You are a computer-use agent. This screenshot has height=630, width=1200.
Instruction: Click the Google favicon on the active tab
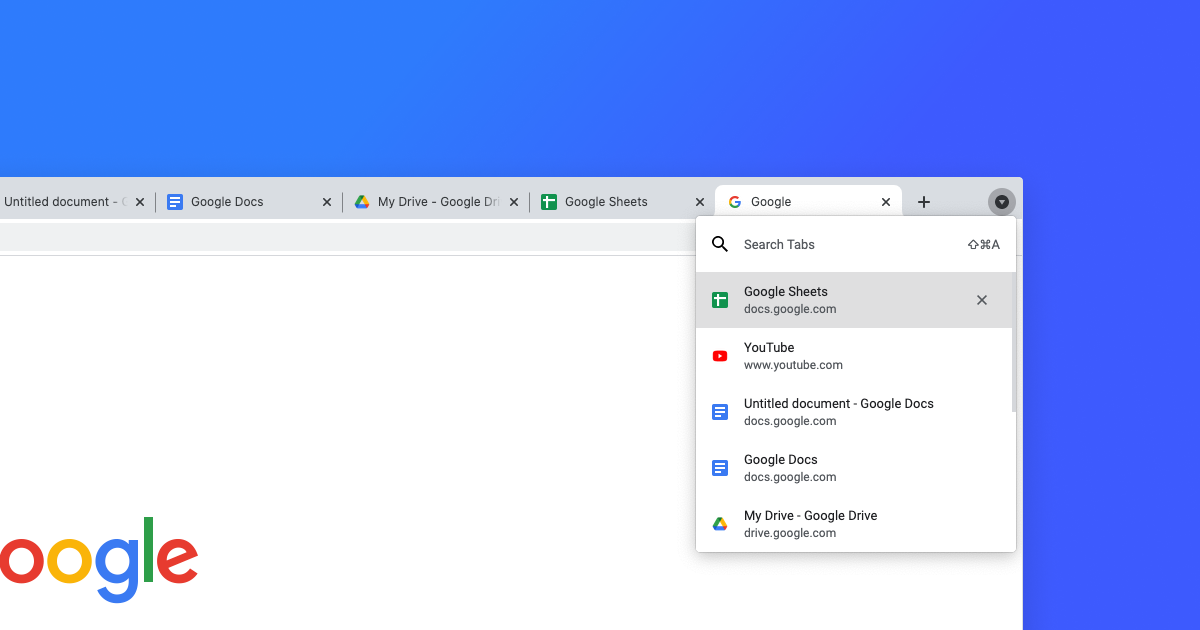(734, 201)
